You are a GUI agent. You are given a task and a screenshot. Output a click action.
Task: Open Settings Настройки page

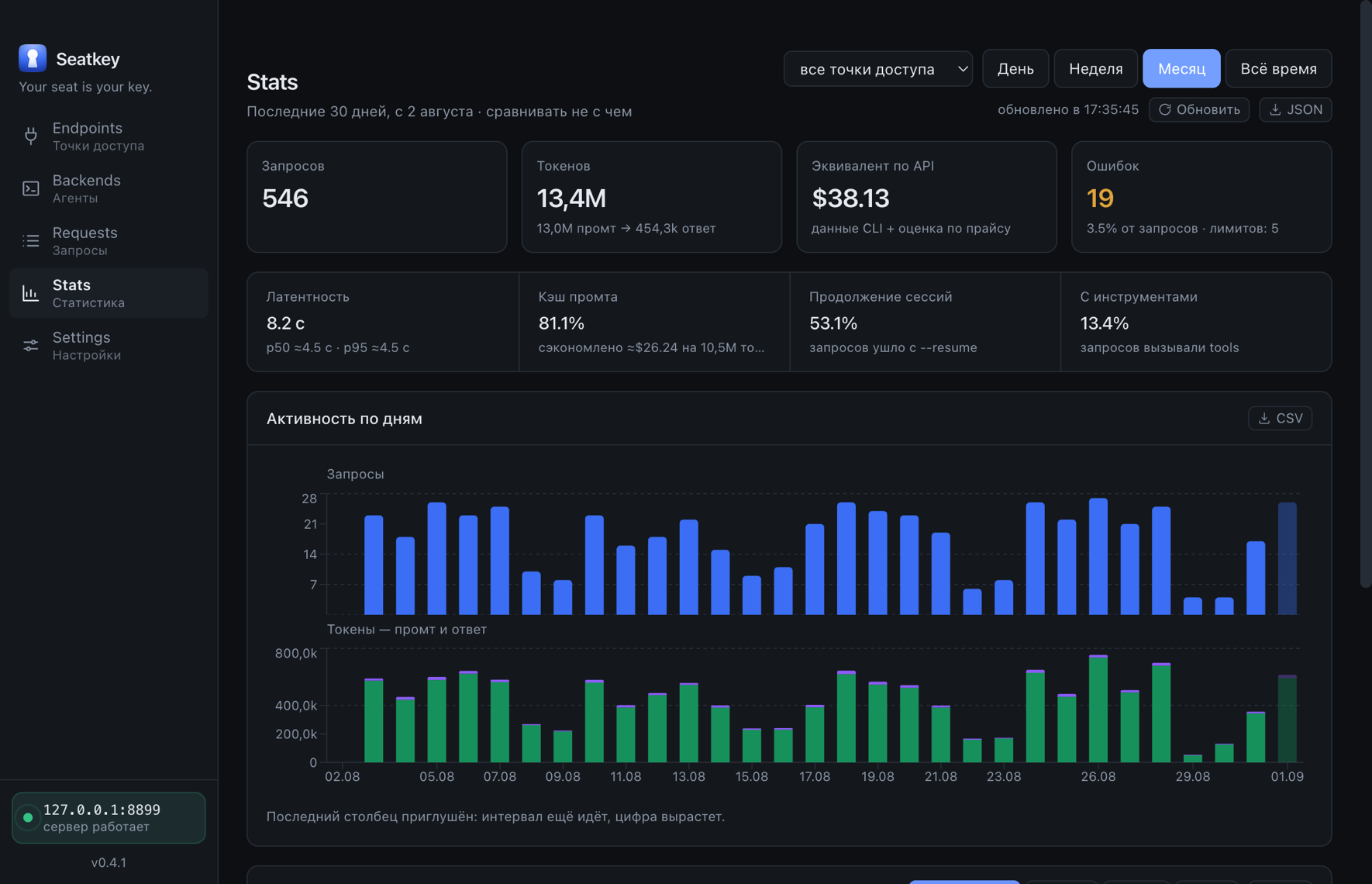pyautogui.click(x=109, y=346)
